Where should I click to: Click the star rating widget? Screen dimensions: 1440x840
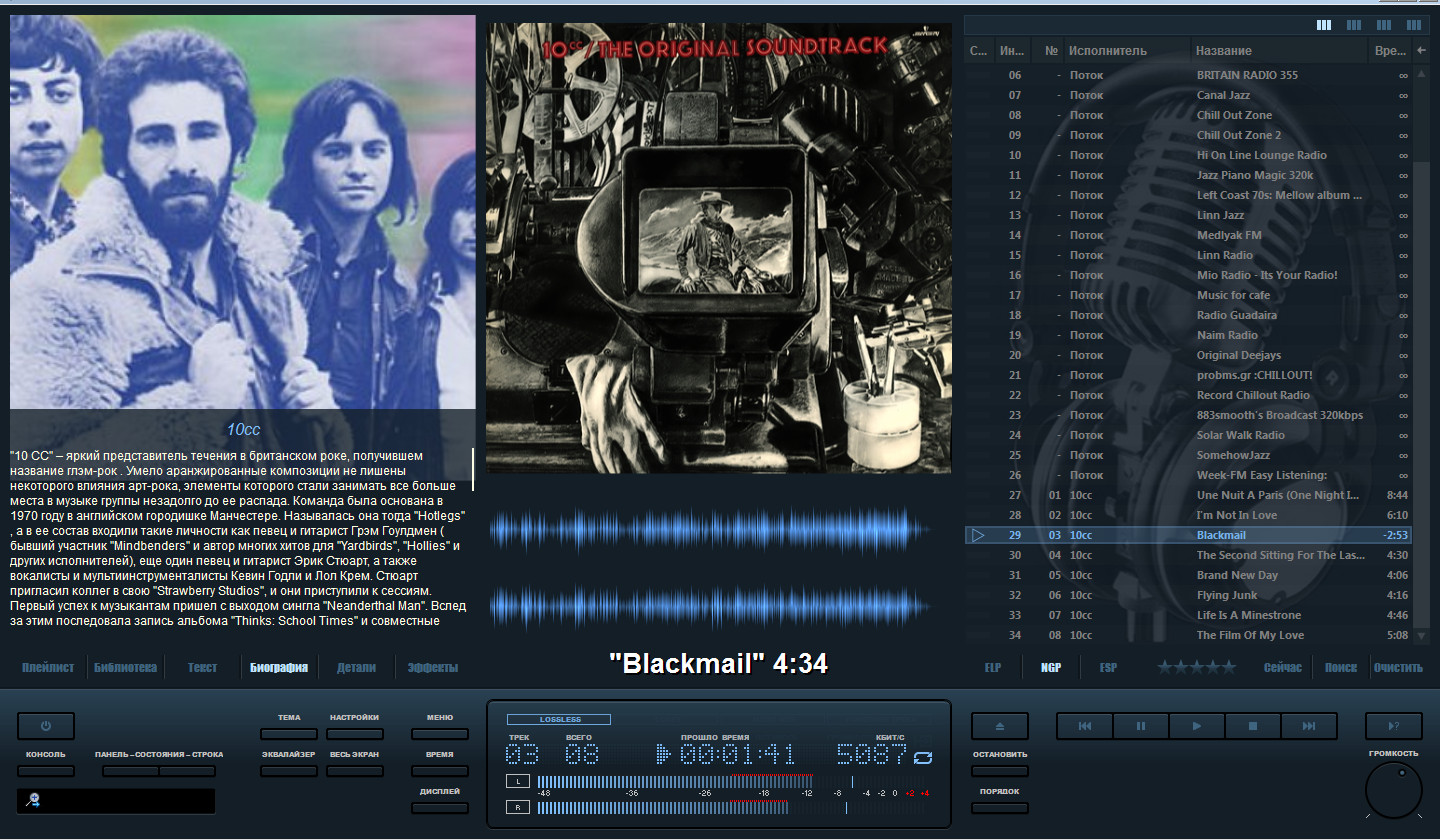tap(1197, 667)
